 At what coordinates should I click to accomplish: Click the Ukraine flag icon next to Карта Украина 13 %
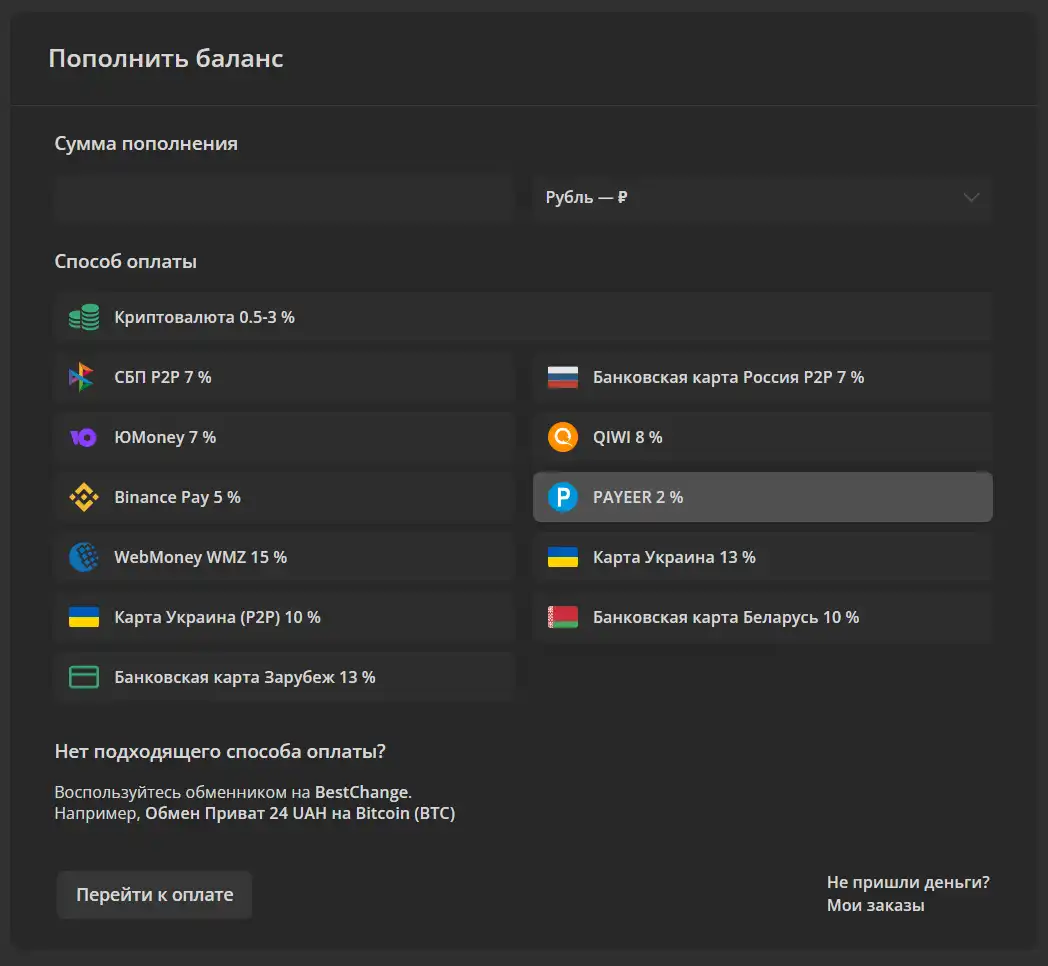563,557
